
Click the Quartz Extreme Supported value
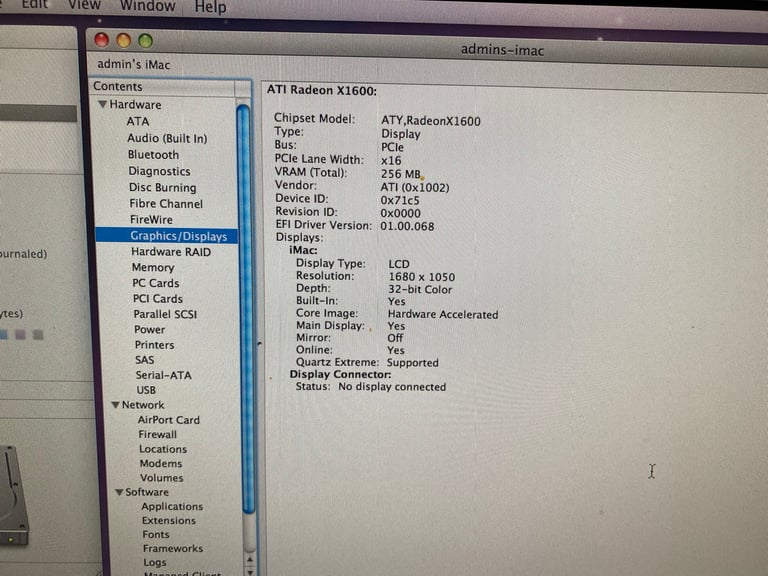(x=413, y=363)
